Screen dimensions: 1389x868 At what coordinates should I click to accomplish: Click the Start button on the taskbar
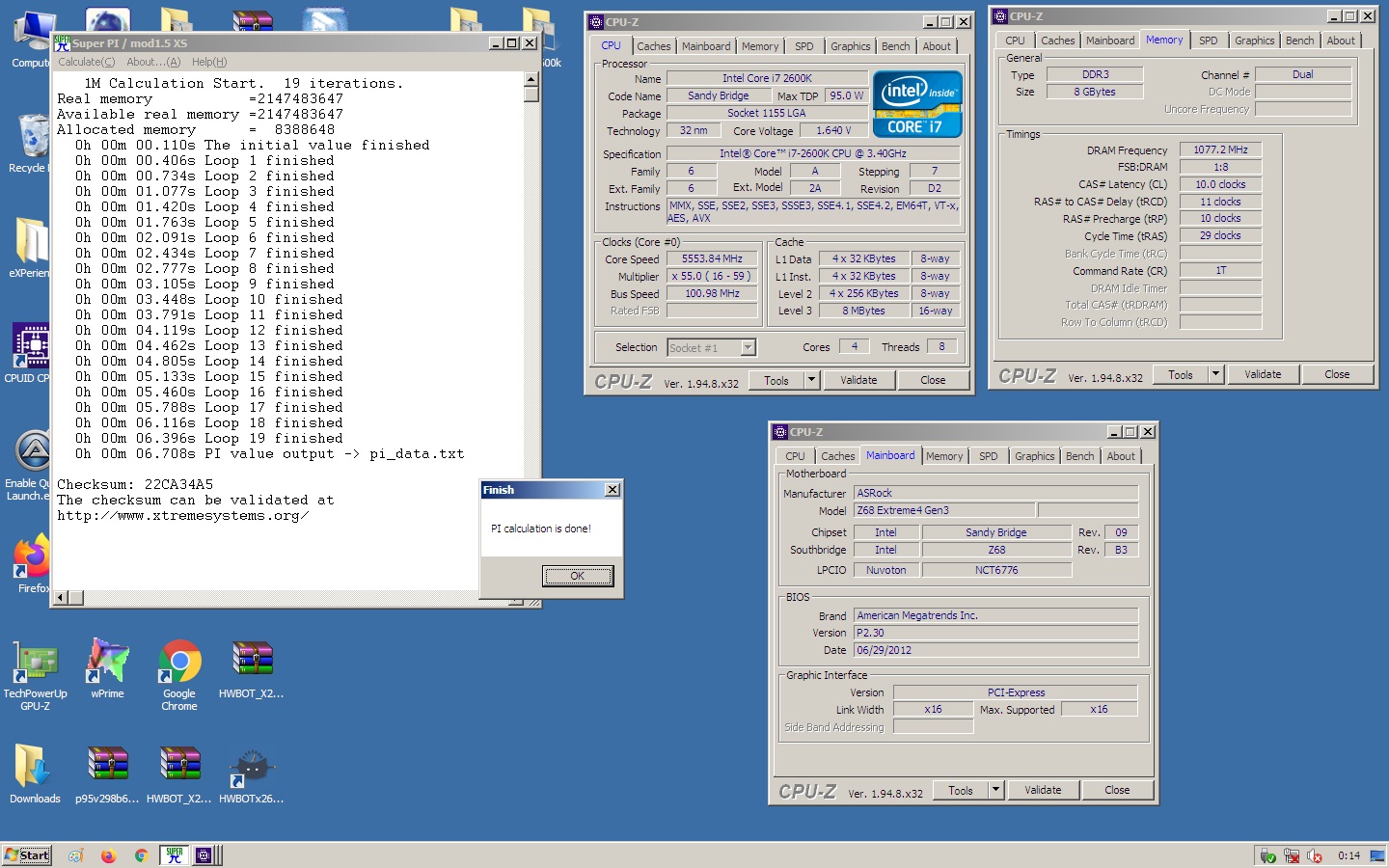[27, 855]
